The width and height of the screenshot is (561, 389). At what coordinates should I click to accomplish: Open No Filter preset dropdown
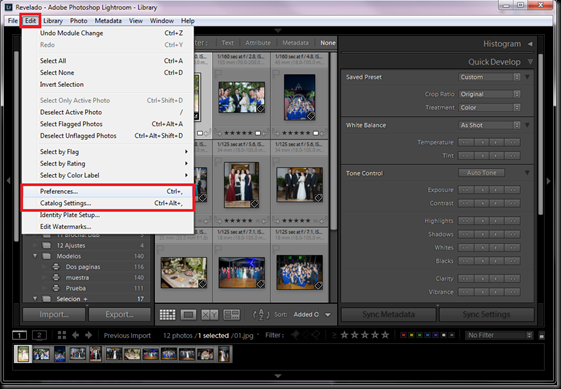499,335
